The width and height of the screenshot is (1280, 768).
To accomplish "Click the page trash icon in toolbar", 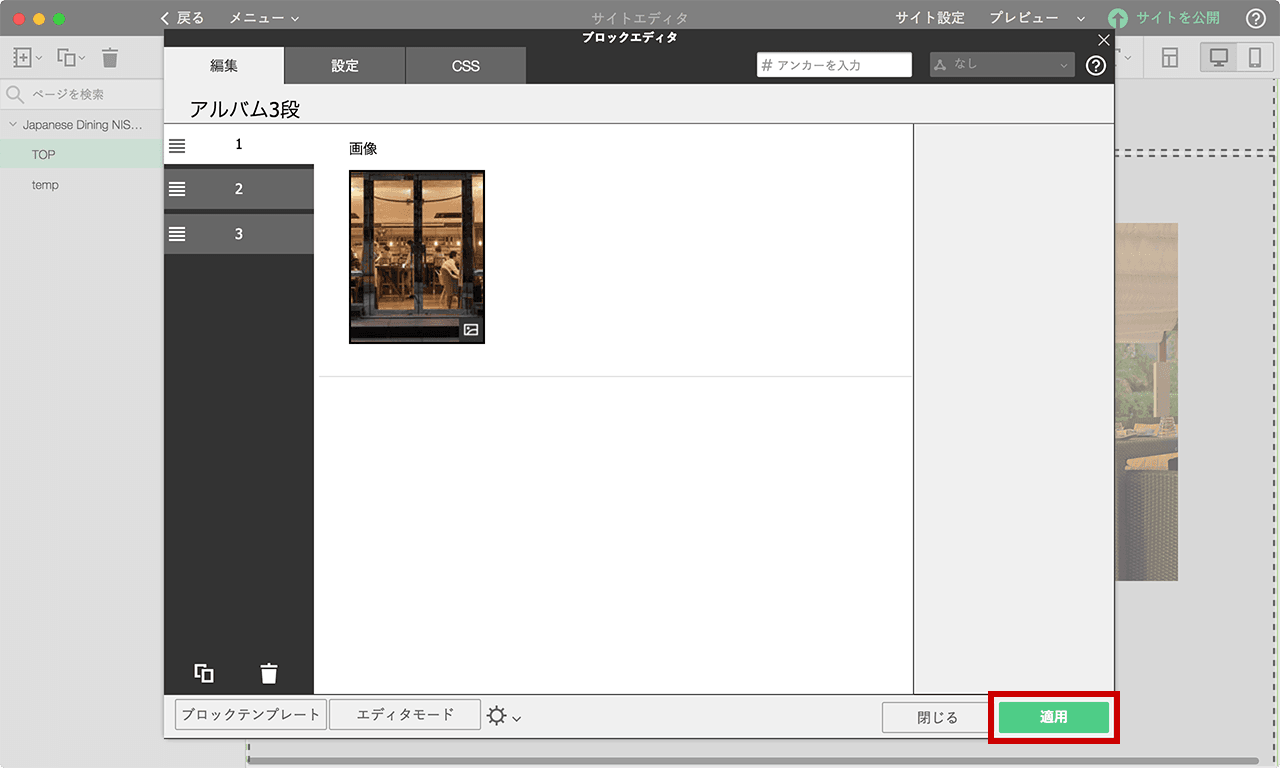I will pyautogui.click(x=110, y=58).
